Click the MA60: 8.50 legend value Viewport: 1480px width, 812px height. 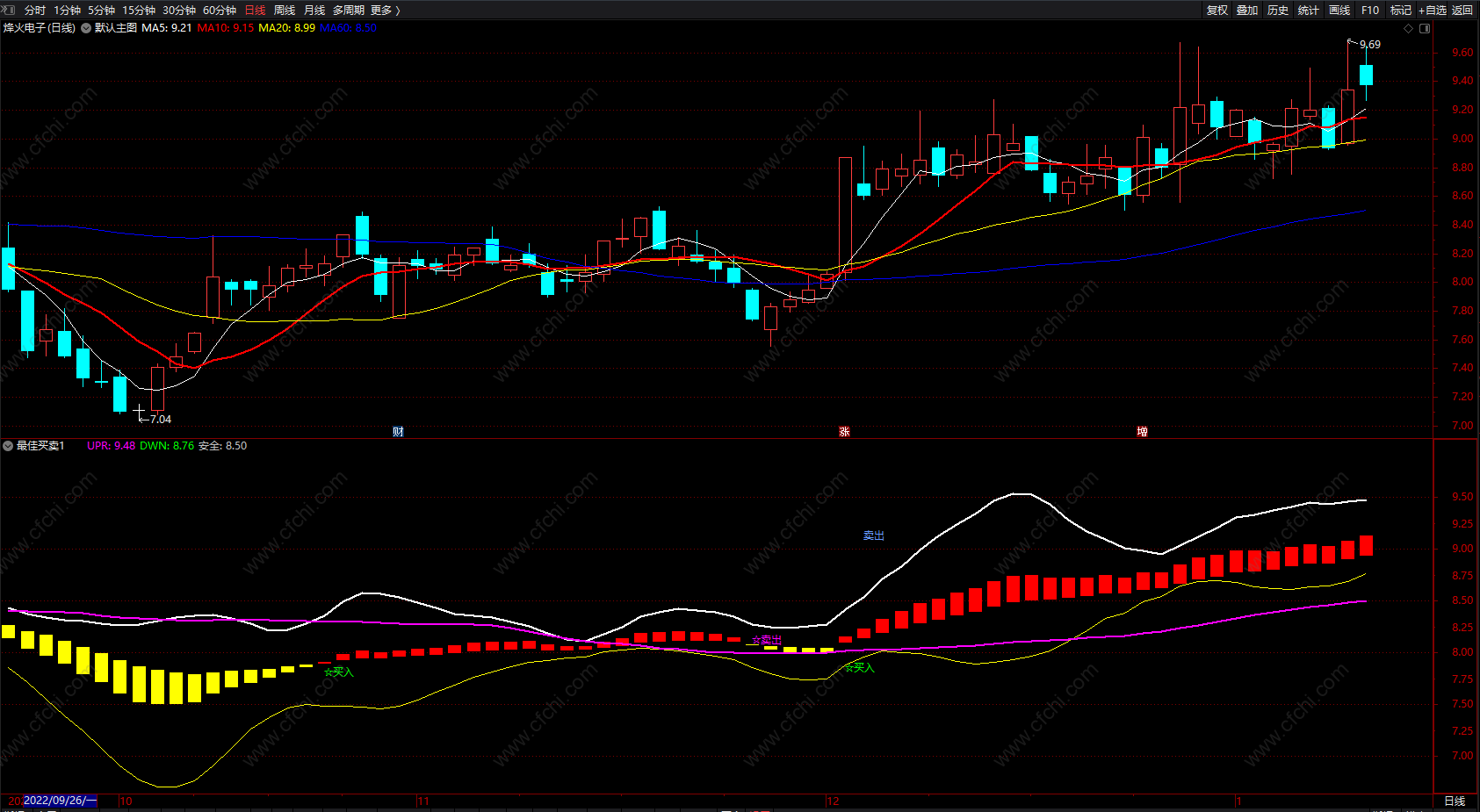pos(348,28)
